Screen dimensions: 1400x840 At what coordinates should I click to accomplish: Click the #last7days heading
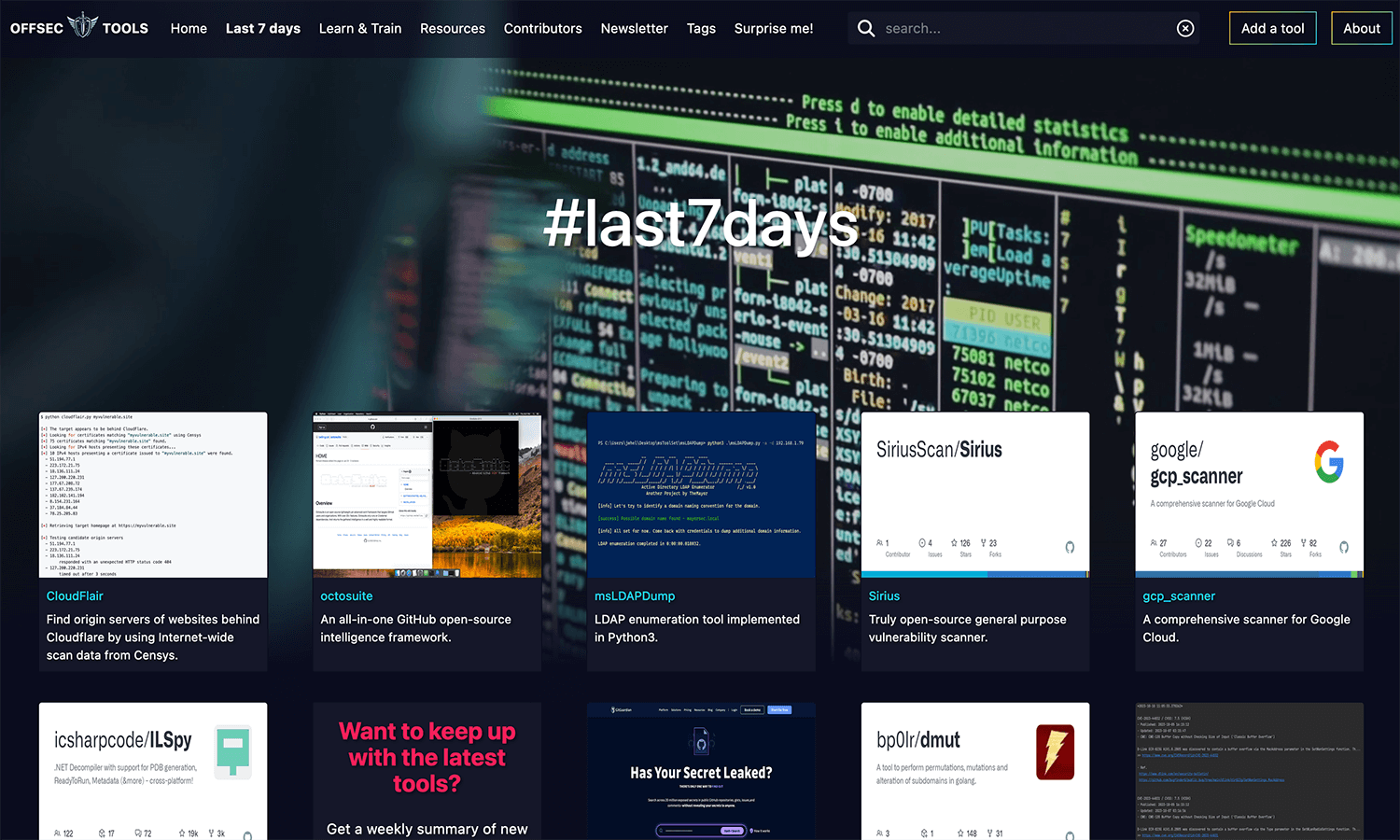[x=701, y=224]
